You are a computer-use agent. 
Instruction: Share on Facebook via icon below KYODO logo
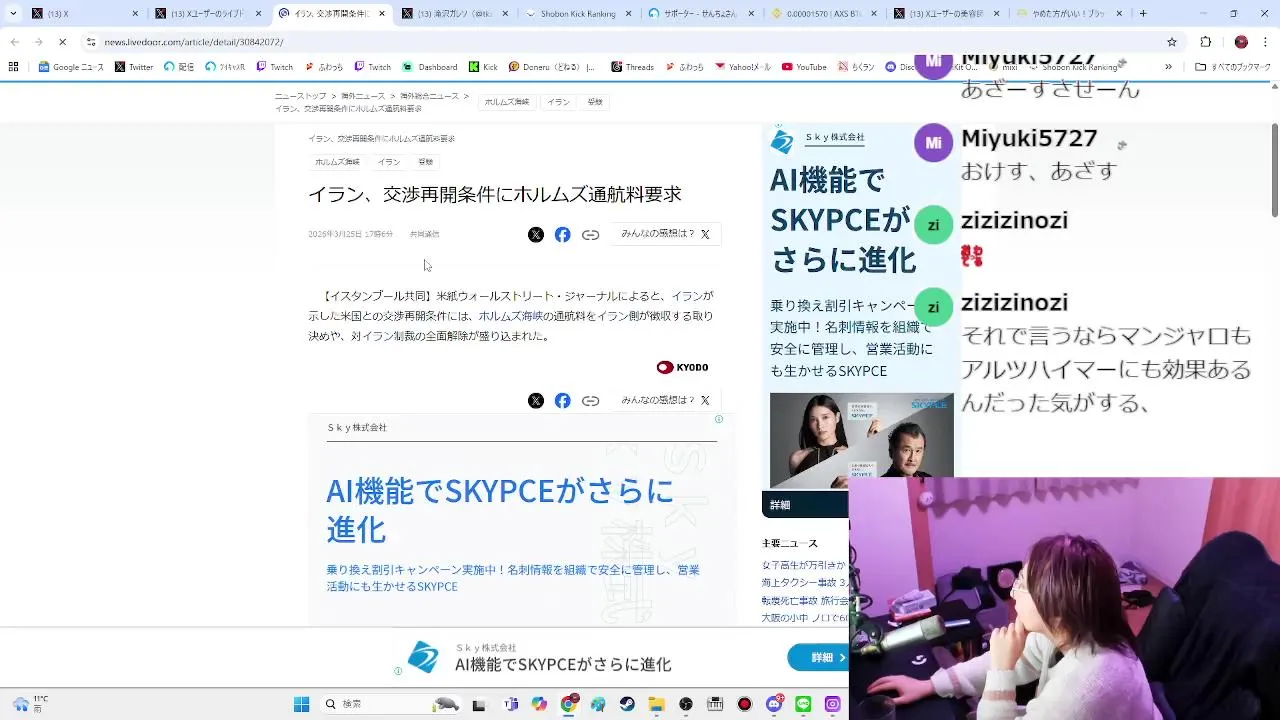[x=563, y=400]
